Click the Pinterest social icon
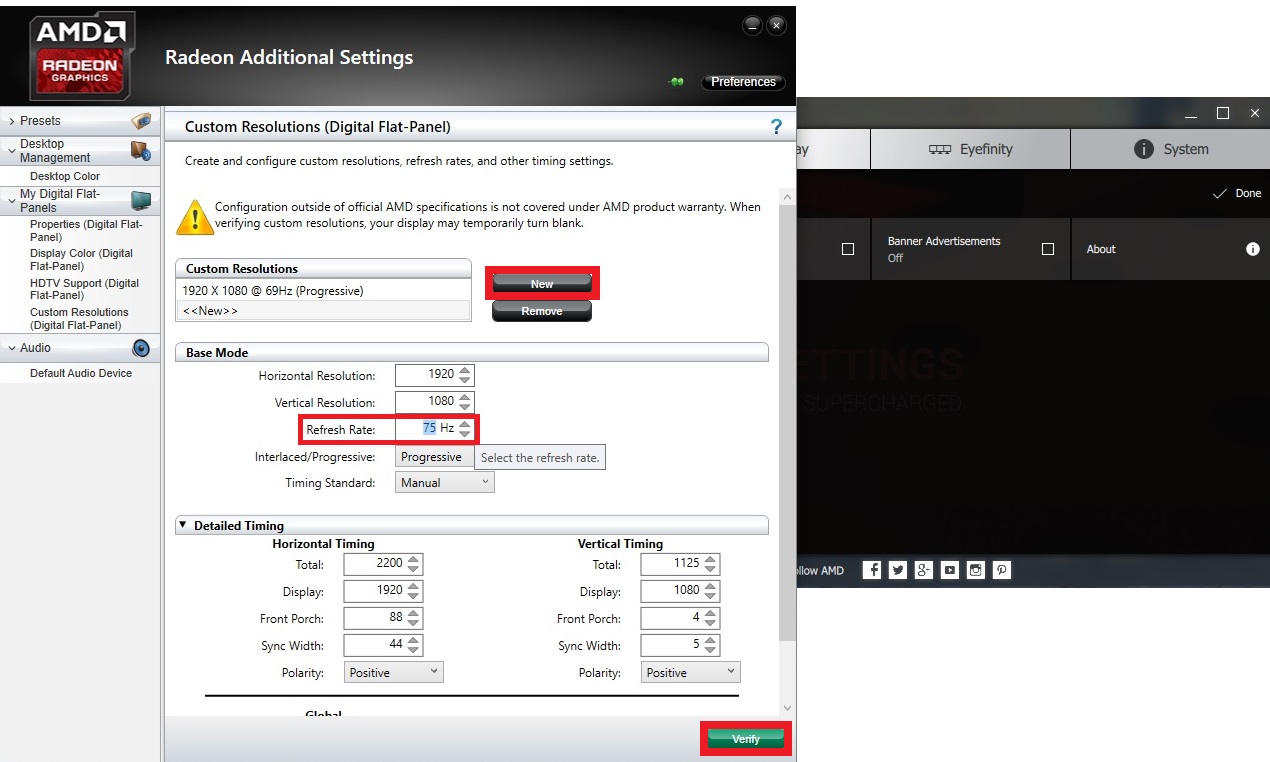The image size is (1270, 762). 1001,570
